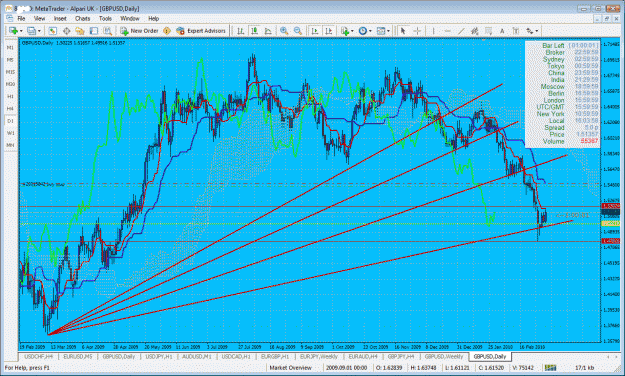
Task: Open the Strategy Tester panel
Action: [x=107, y=31]
